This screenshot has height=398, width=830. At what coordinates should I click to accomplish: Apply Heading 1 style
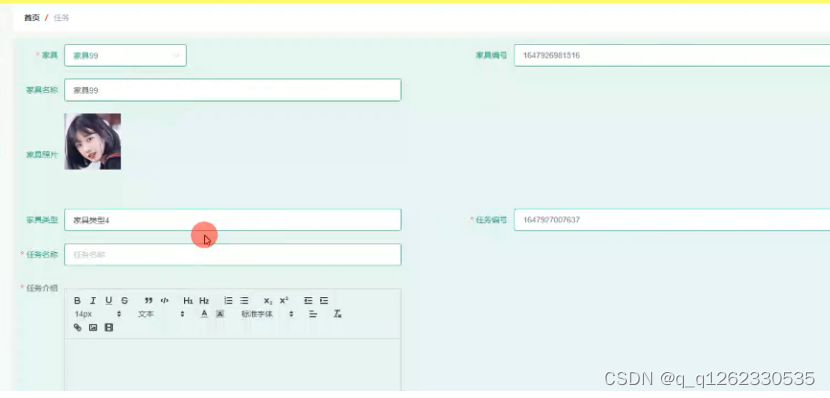[x=188, y=301]
